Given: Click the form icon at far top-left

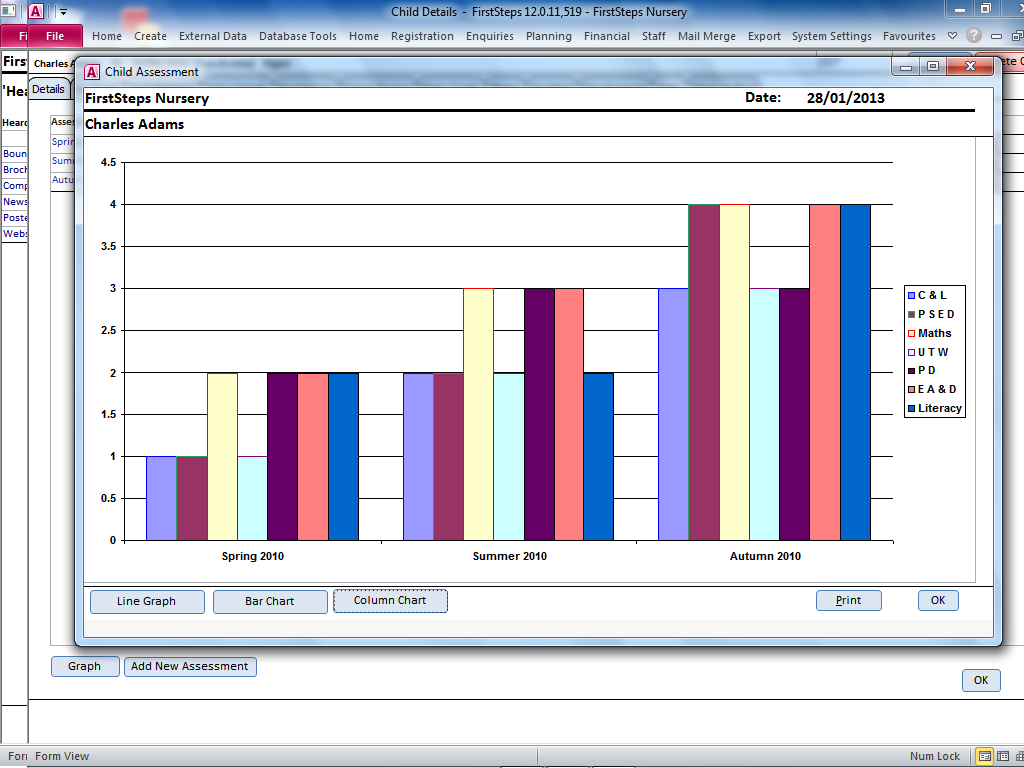Looking at the screenshot, I should [x=9, y=9].
